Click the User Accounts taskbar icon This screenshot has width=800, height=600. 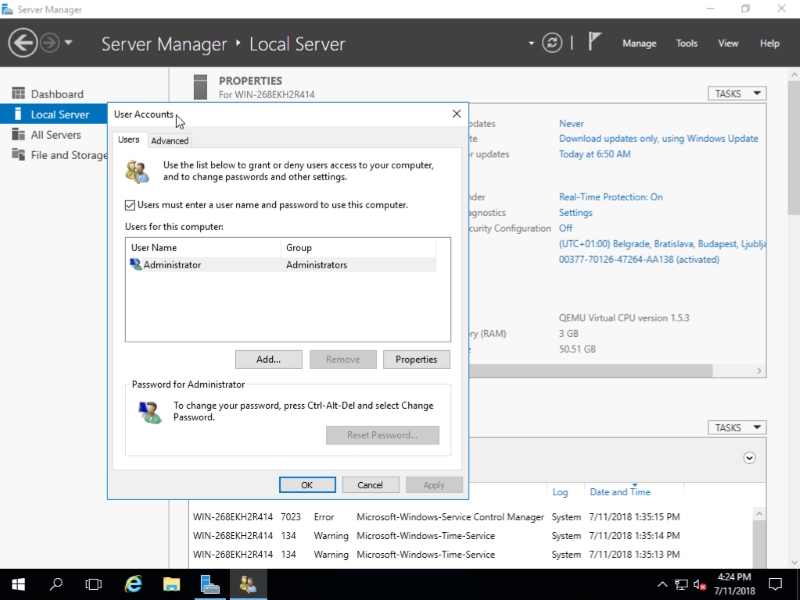pyautogui.click(x=248, y=584)
